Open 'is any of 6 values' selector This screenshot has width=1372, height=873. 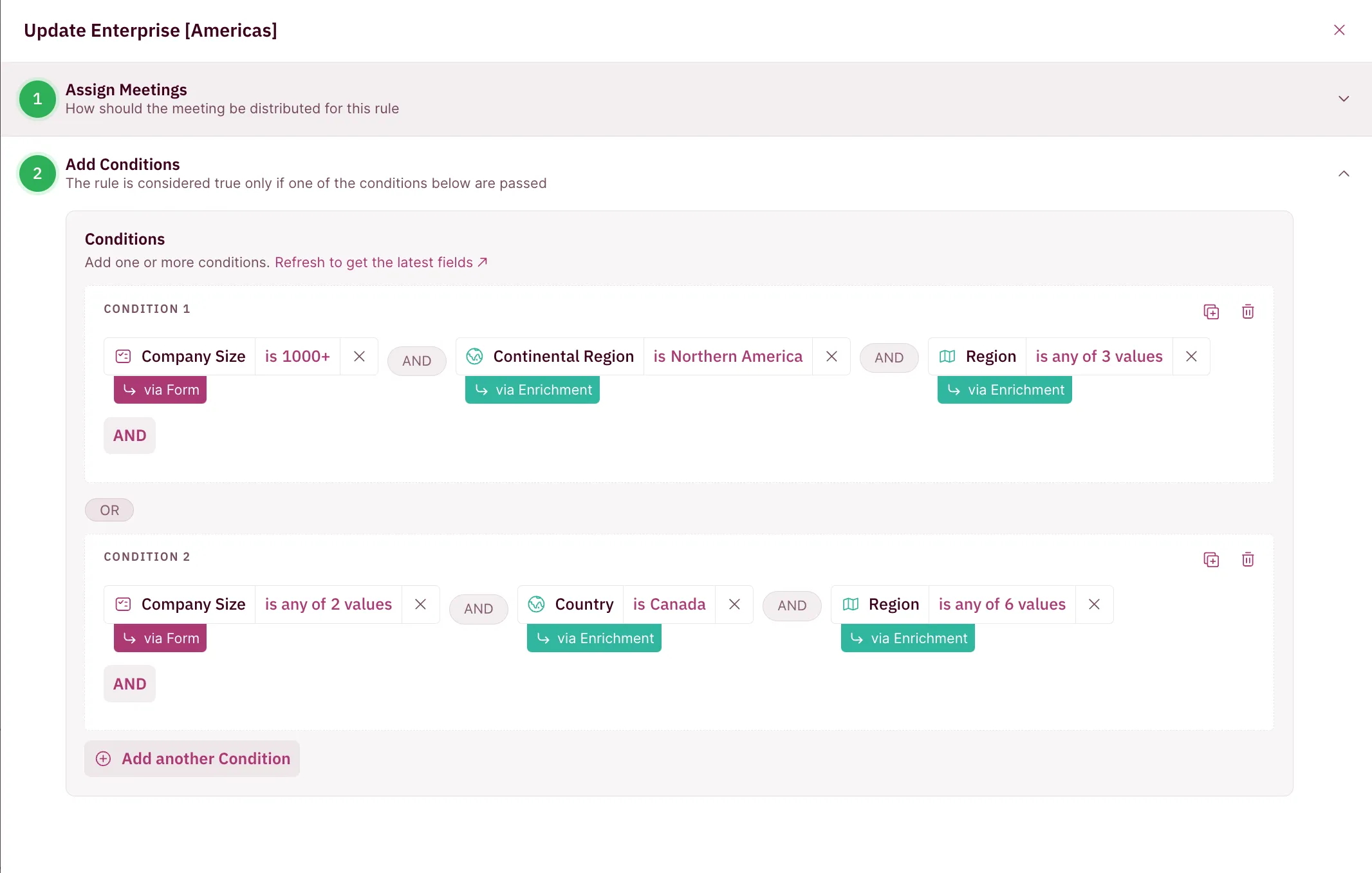(1002, 604)
